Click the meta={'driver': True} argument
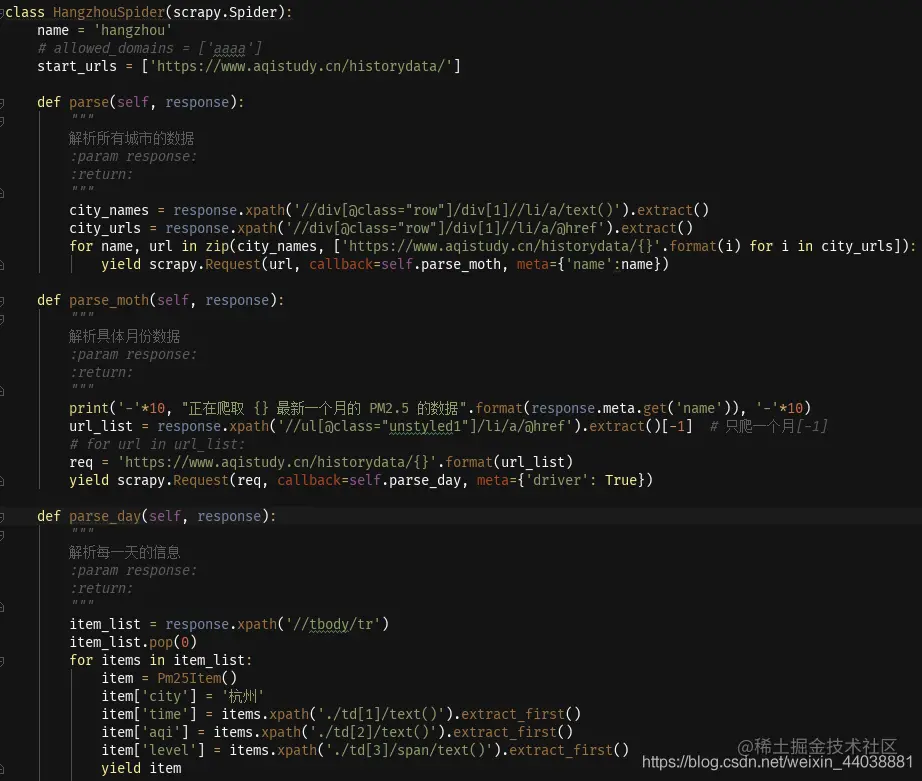Image resolution: width=922 pixels, height=781 pixels. point(561,480)
